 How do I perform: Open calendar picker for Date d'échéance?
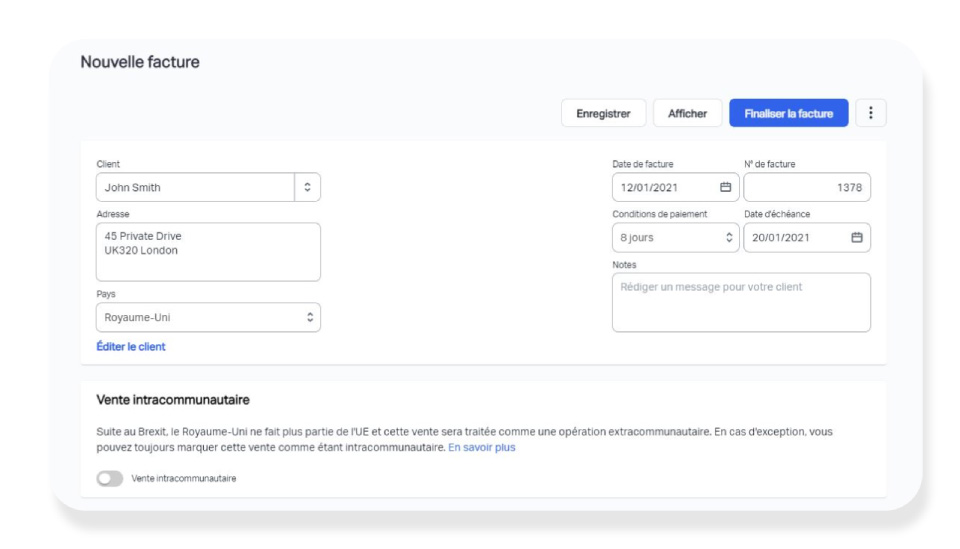coord(857,237)
